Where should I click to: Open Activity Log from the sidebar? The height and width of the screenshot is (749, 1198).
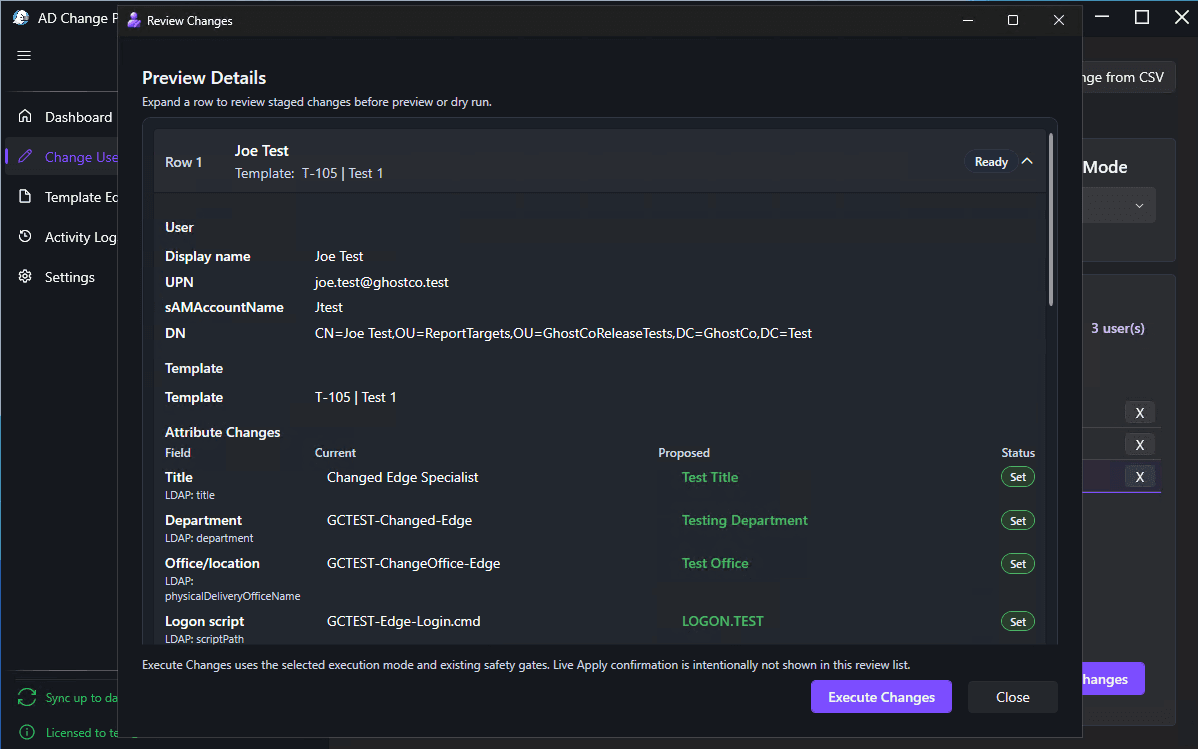80,237
